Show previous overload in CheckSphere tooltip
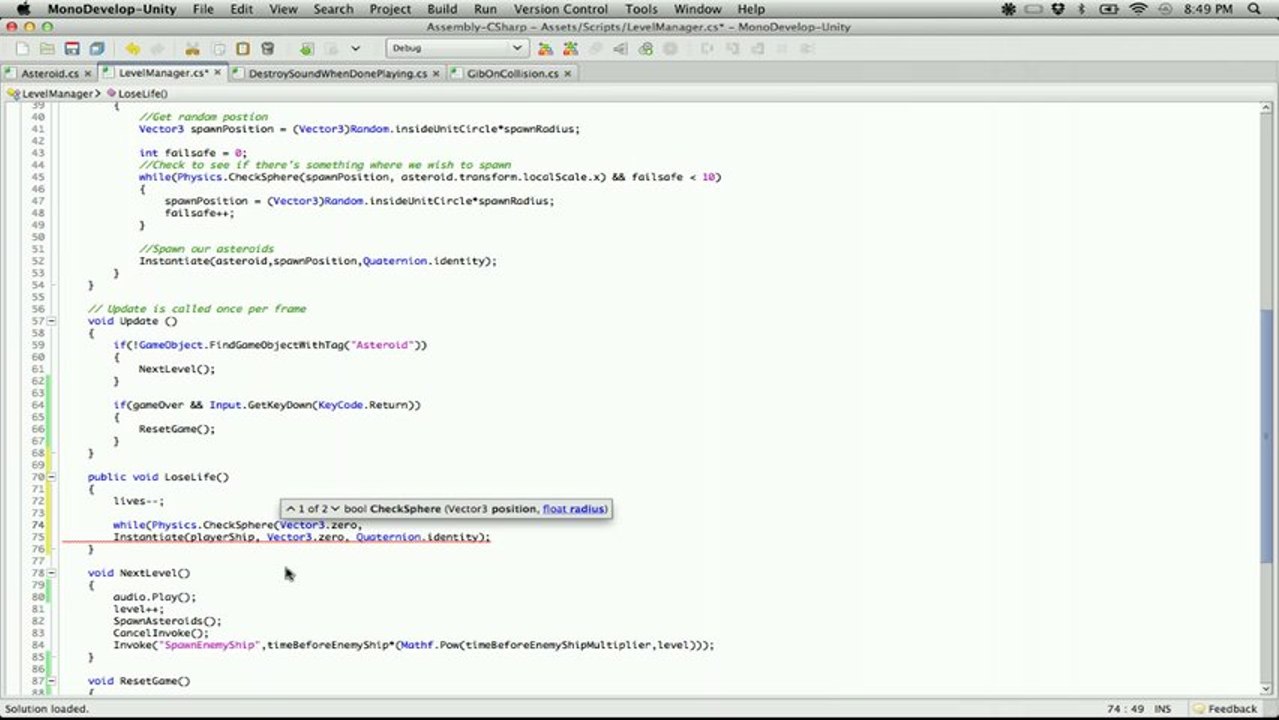 point(291,509)
